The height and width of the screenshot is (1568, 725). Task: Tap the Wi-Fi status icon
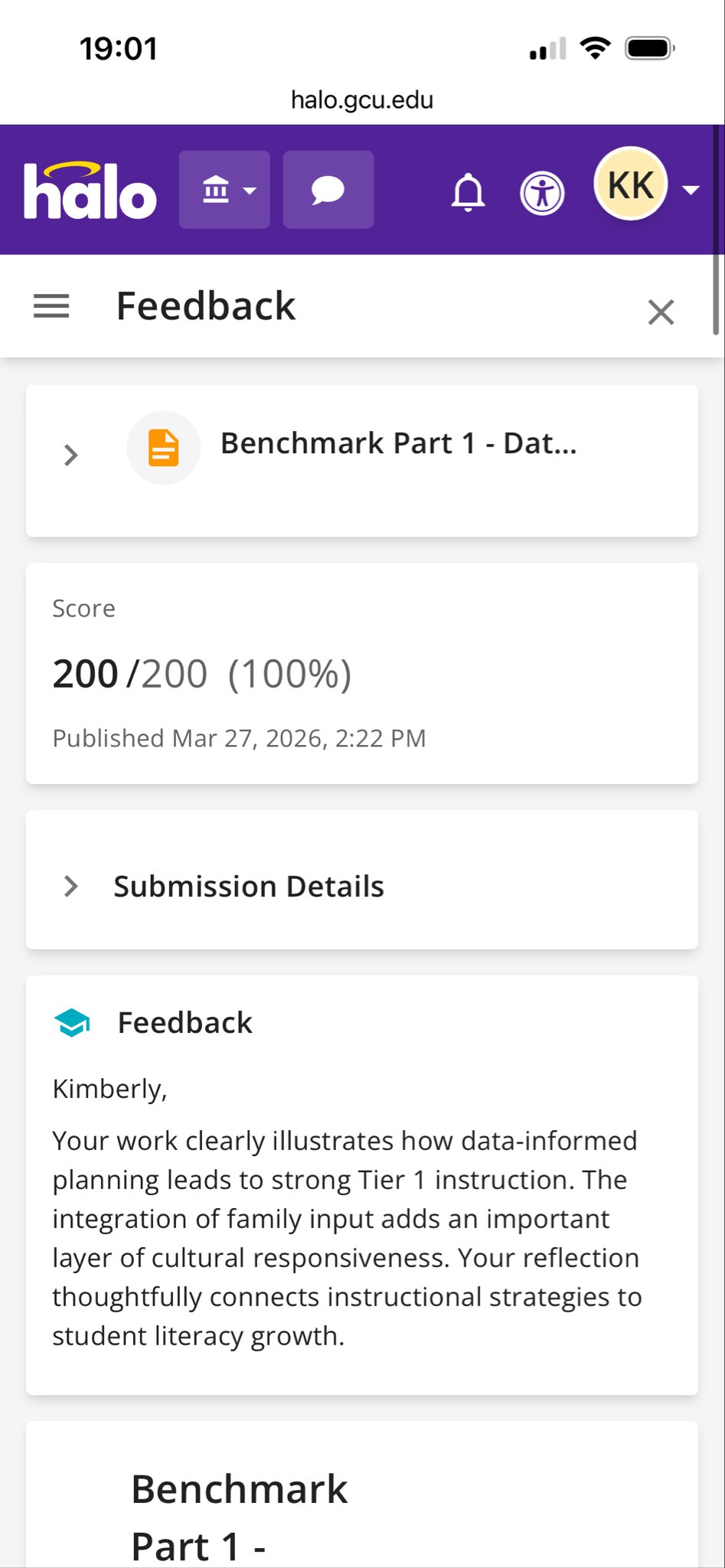point(595,48)
